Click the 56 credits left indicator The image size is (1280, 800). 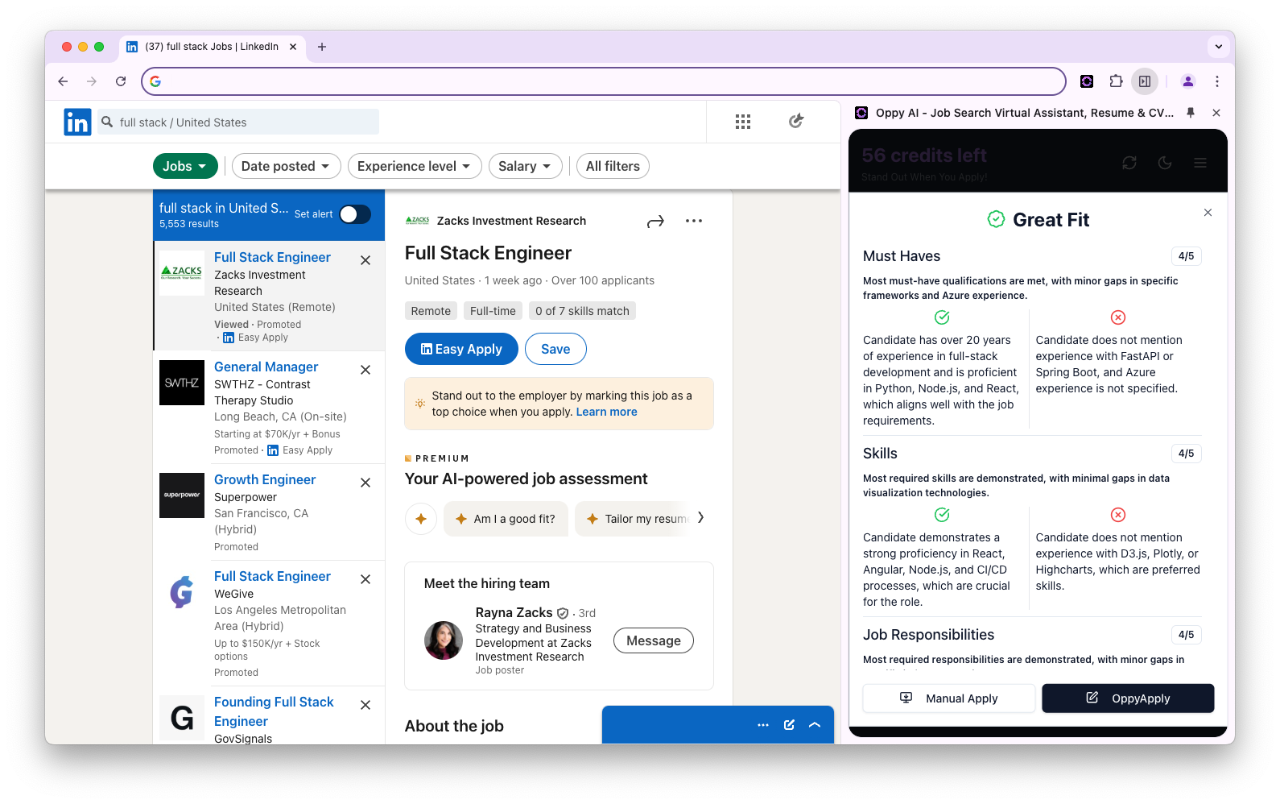click(x=923, y=155)
